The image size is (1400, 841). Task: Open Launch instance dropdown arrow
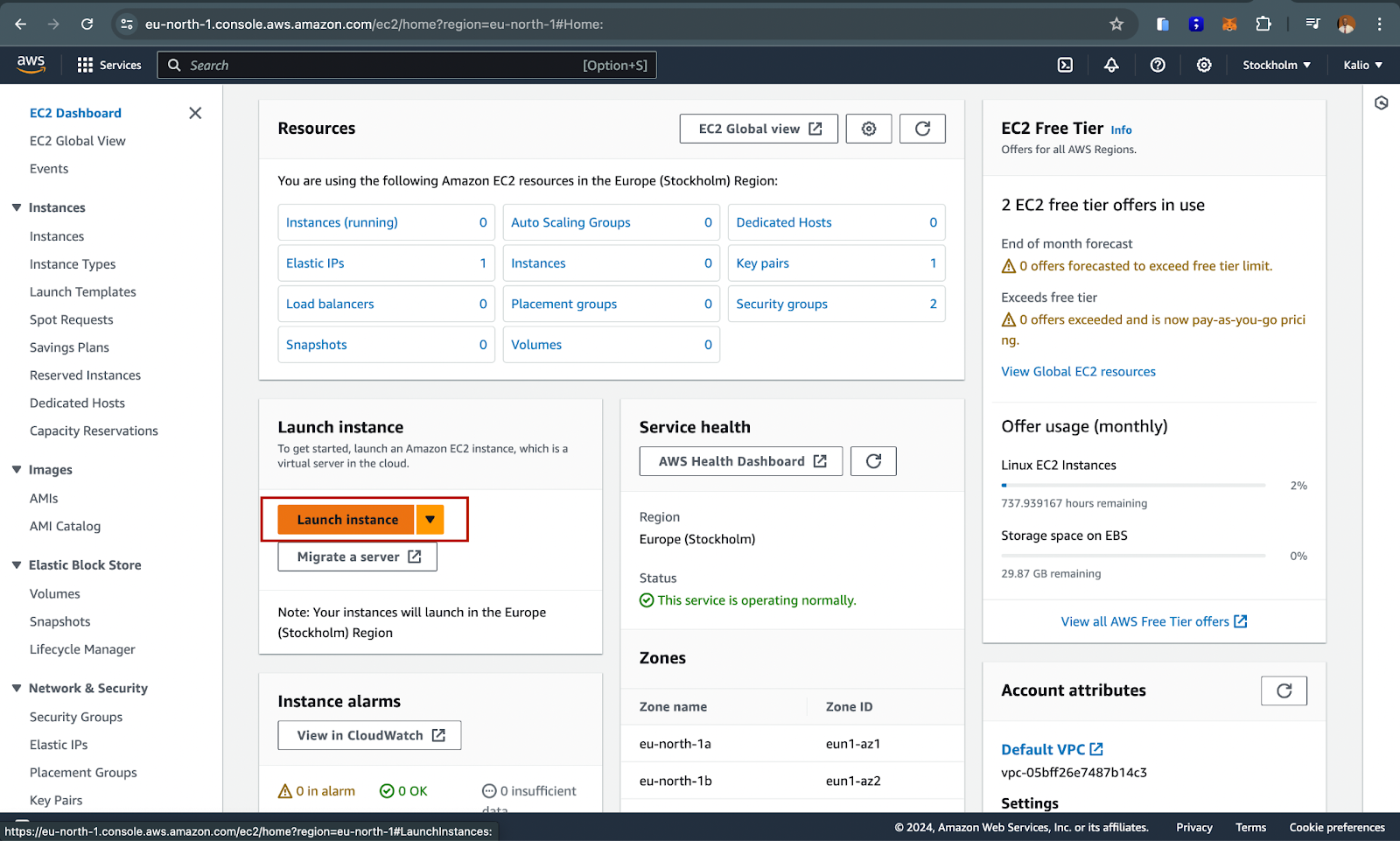[430, 520]
